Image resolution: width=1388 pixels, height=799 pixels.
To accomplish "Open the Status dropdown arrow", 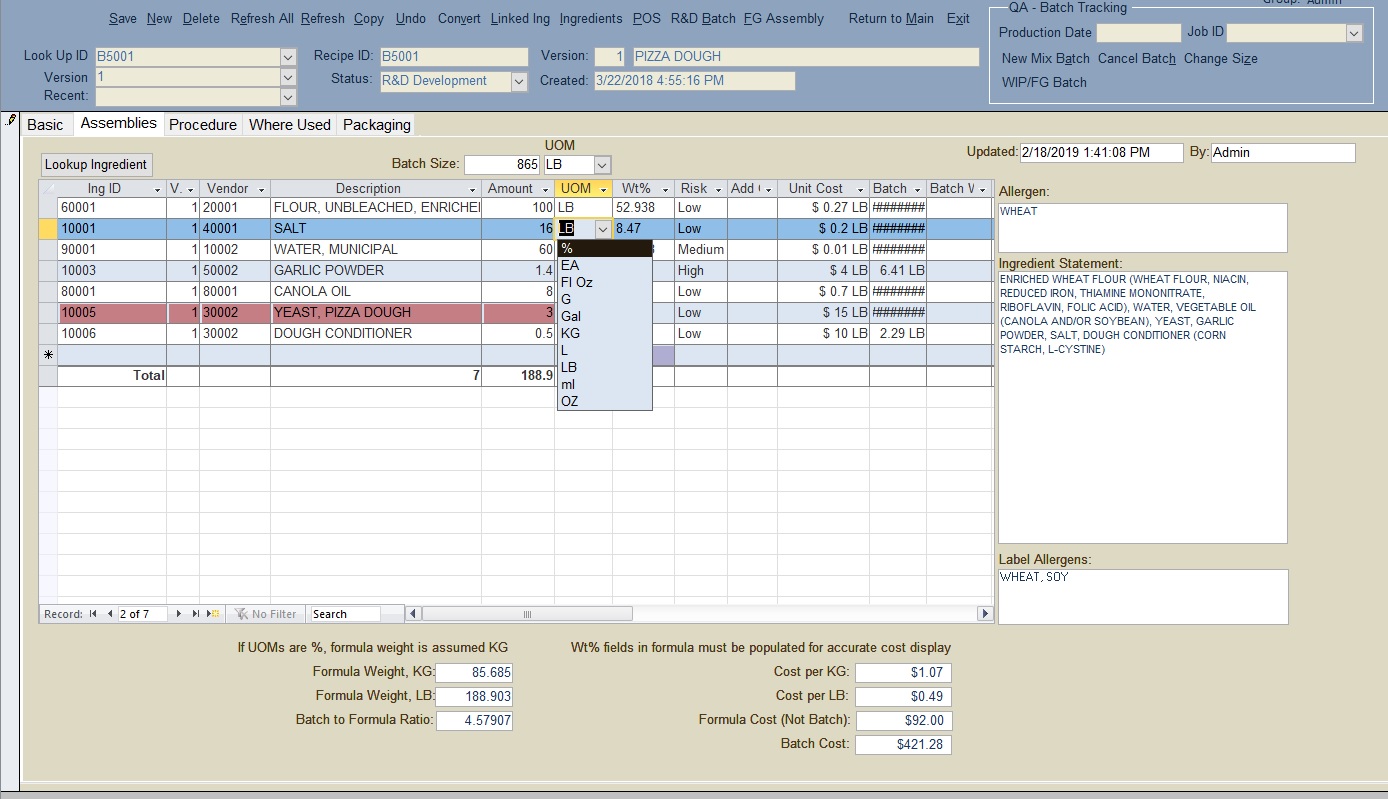I will pyautogui.click(x=519, y=82).
